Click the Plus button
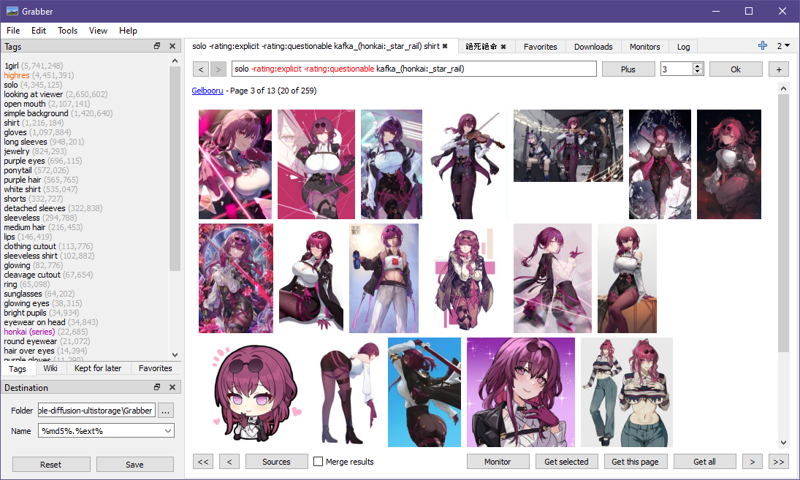Screen dimensions: 800x480 (628, 69)
